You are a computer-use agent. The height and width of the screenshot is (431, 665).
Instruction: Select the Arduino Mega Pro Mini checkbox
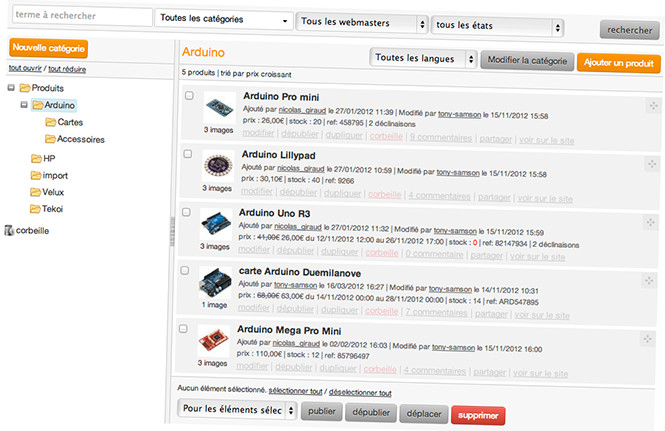pyautogui.click(x=182, y=329)
